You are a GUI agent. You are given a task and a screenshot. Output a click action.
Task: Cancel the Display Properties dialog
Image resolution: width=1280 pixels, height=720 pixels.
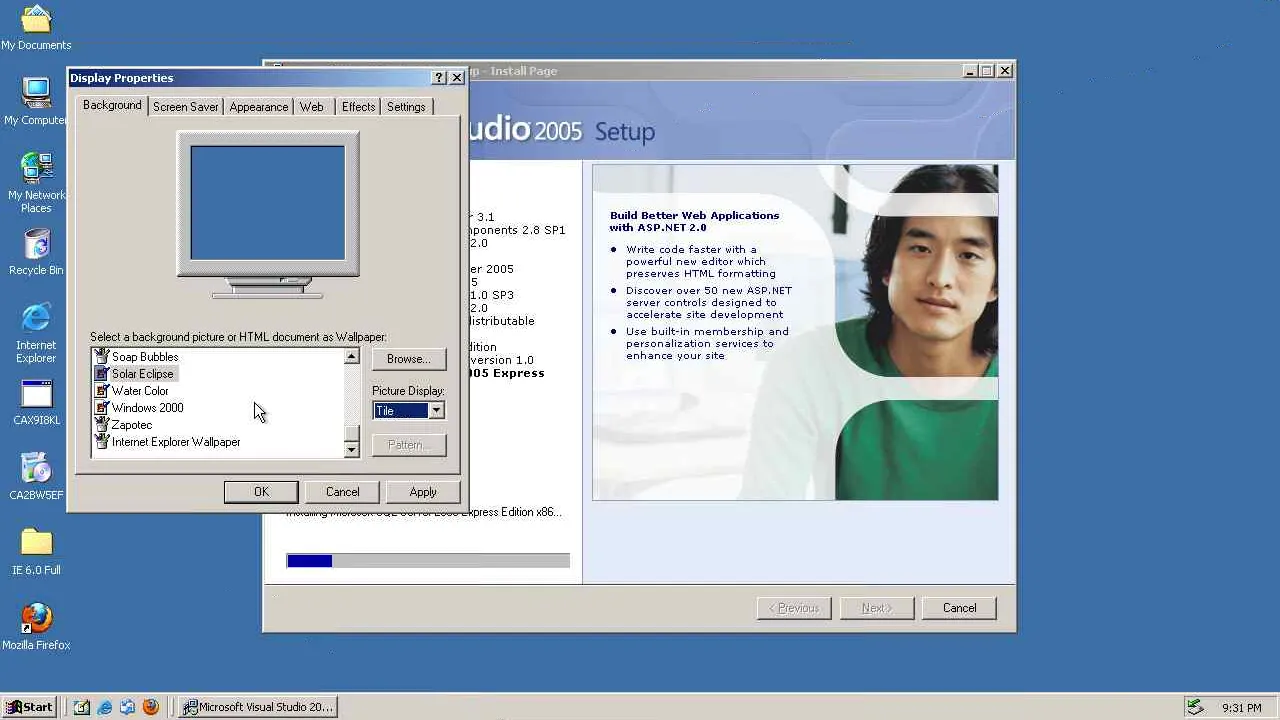click(342, 492)
